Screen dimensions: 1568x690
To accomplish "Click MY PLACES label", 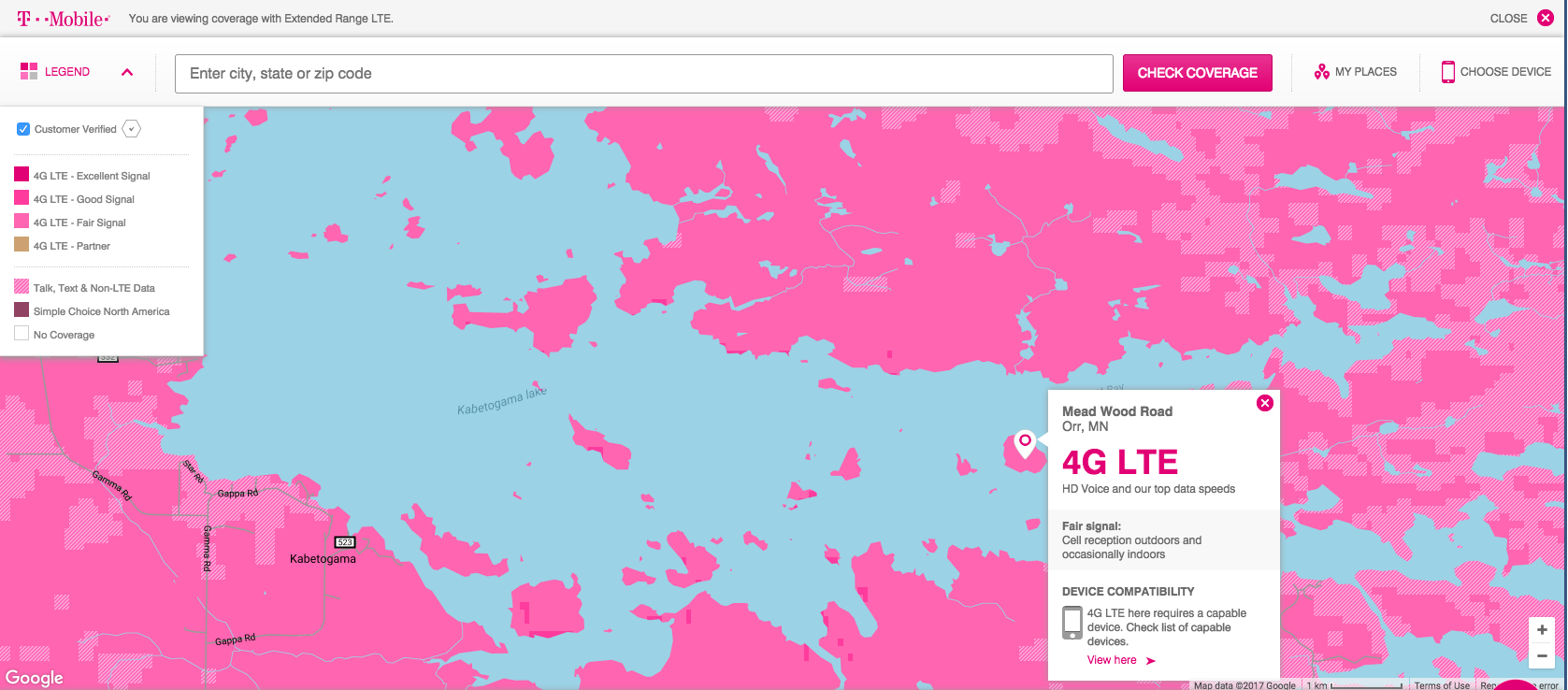I will 1365,72.
